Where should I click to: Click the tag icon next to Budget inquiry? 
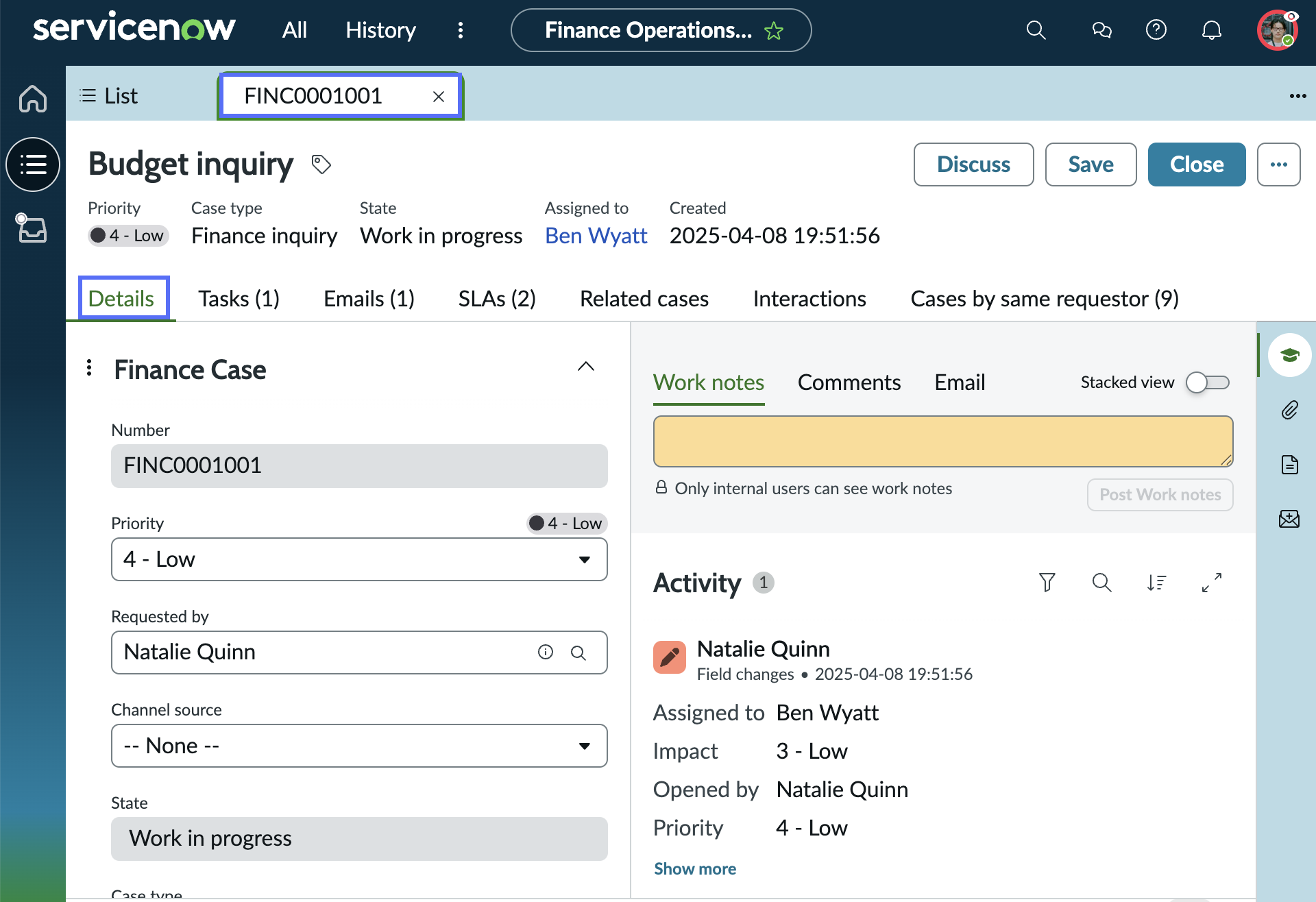(321, 164)
